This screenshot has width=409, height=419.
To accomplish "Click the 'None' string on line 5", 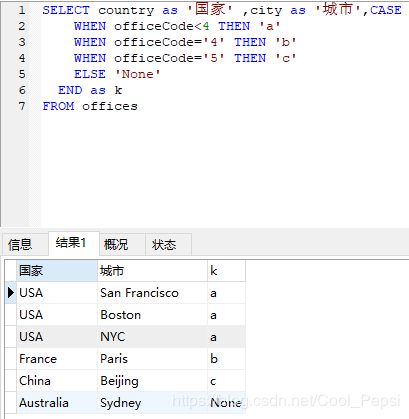I will [138, 74].
